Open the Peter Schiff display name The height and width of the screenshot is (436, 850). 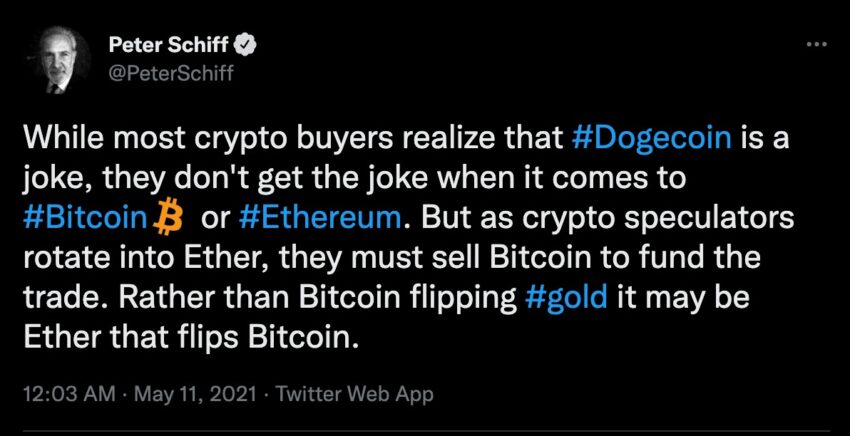168,46
